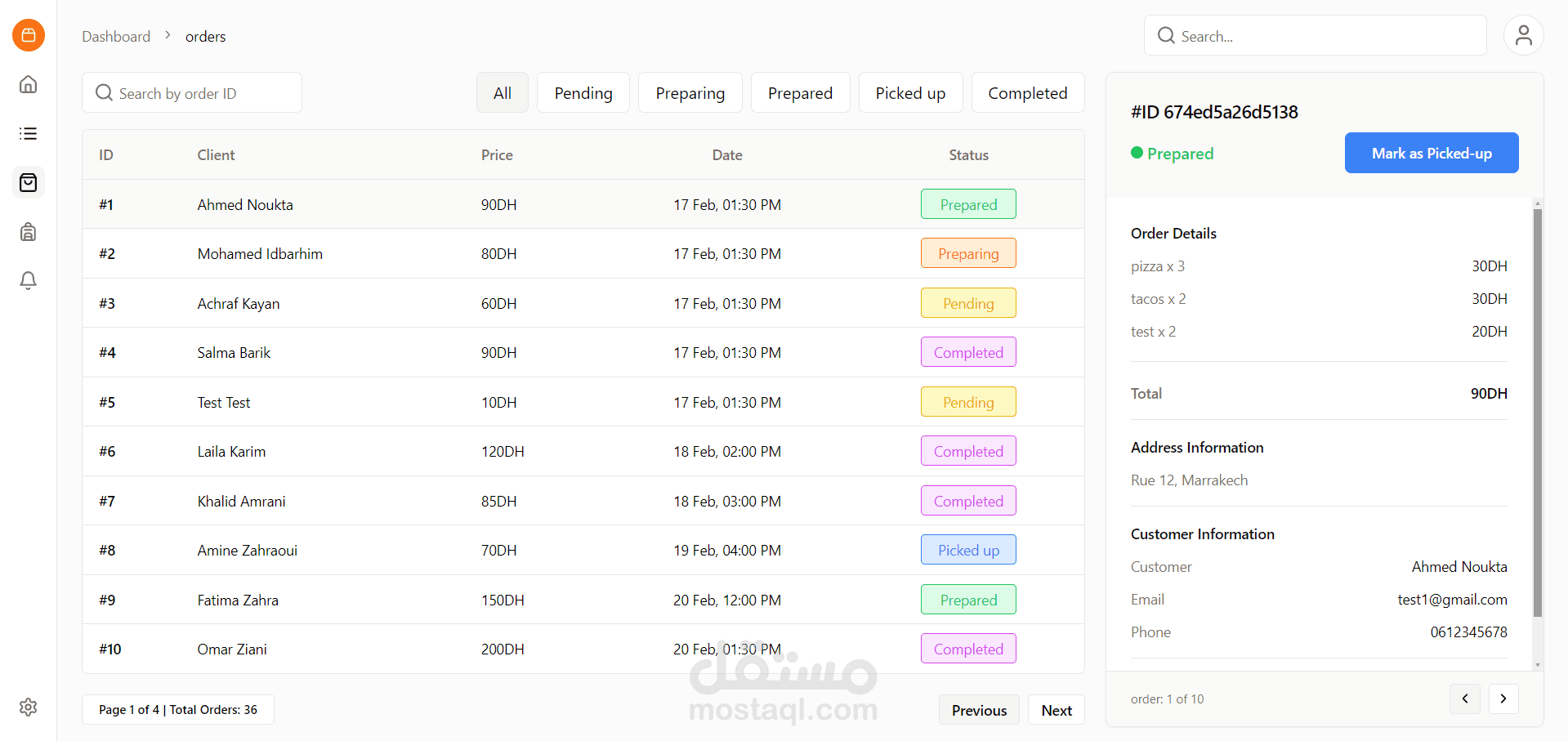Click the magnifier icon in order ID search
Screen dimensions: 1568x741
click(x=104, y=92)
